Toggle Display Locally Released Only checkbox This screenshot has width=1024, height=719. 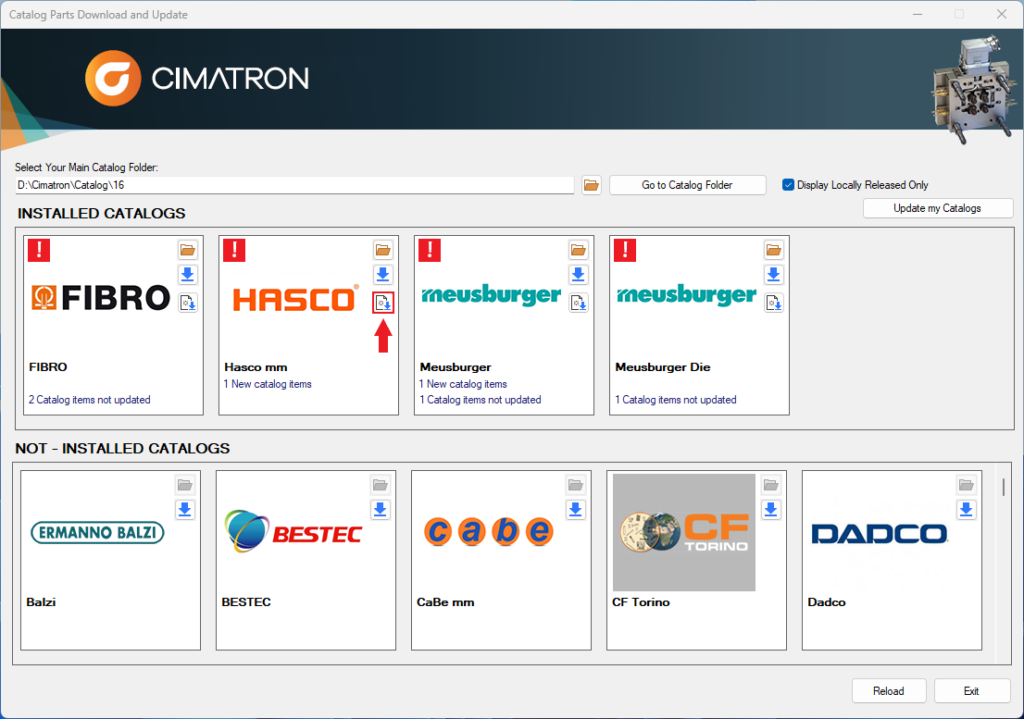click(788, 185)
